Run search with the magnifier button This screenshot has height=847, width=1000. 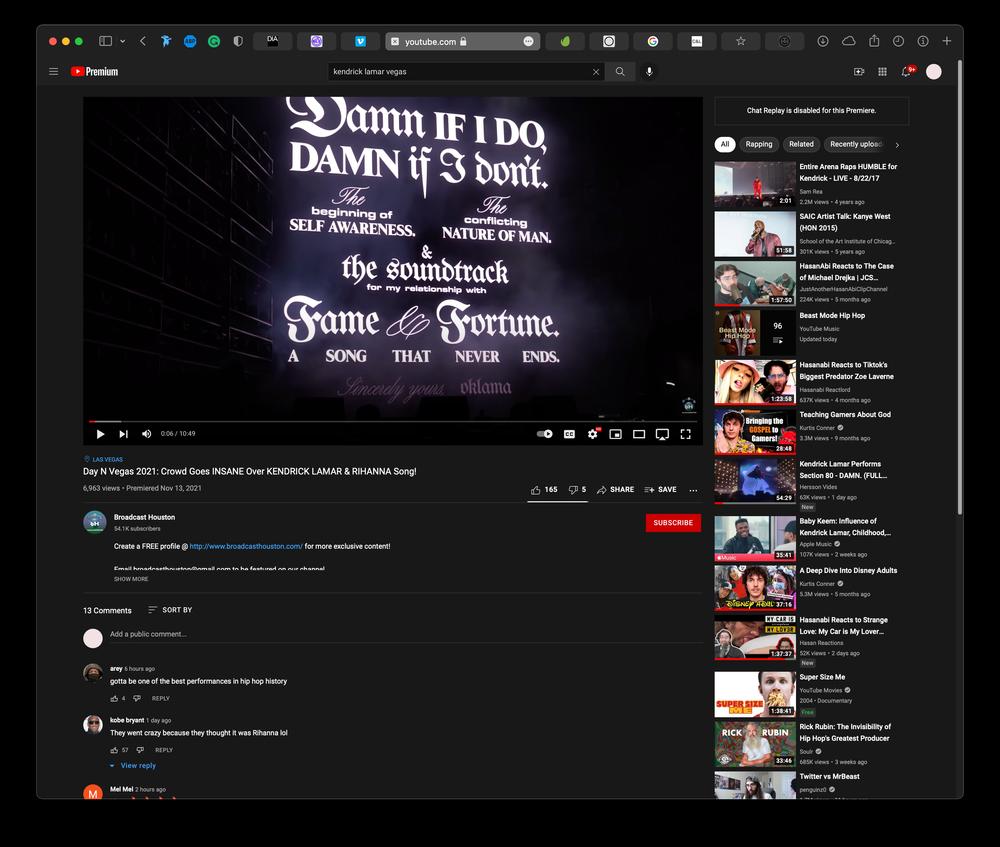coord(620,71)
